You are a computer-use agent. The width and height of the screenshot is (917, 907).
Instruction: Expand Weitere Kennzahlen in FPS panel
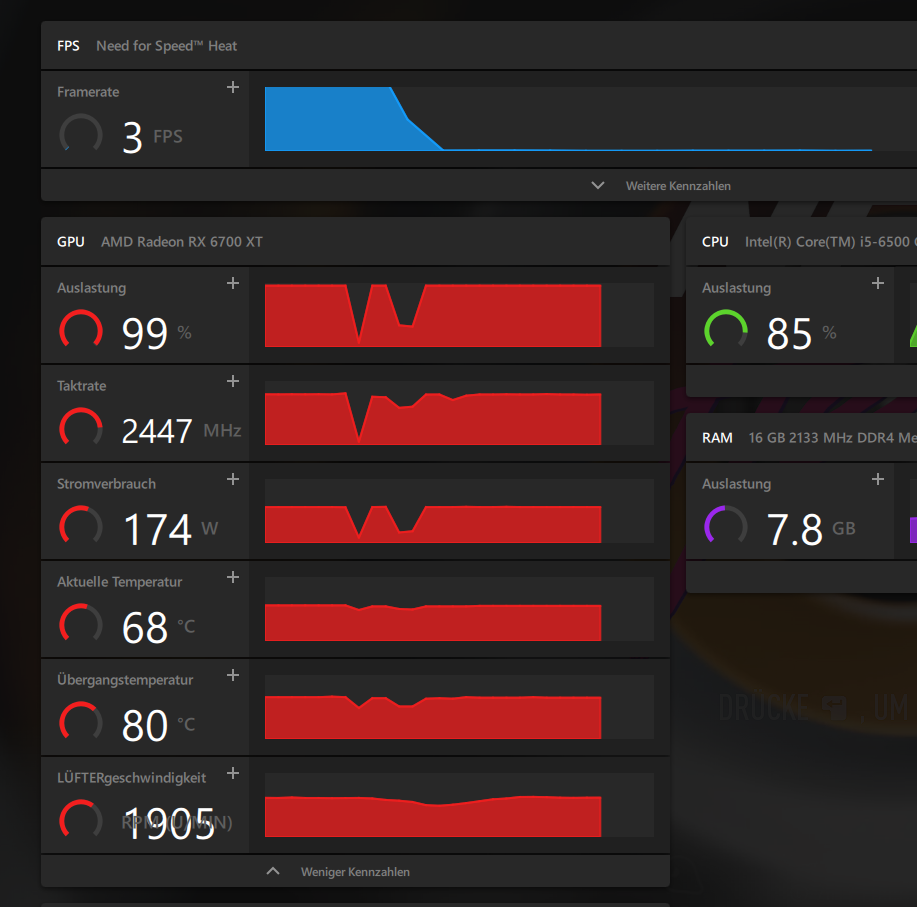[x=678, y=186]
